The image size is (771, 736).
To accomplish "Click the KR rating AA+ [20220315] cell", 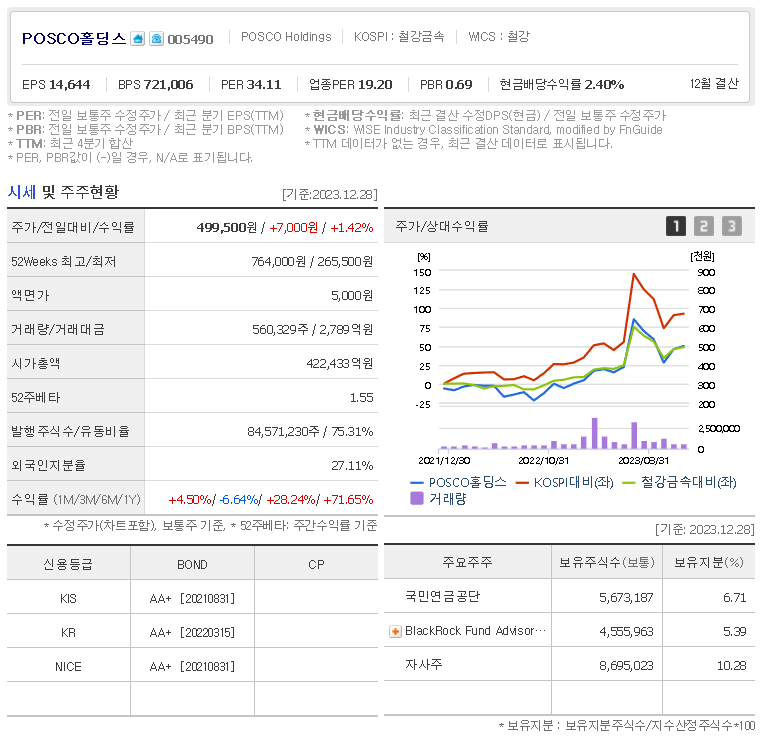I will pos(192,632).
